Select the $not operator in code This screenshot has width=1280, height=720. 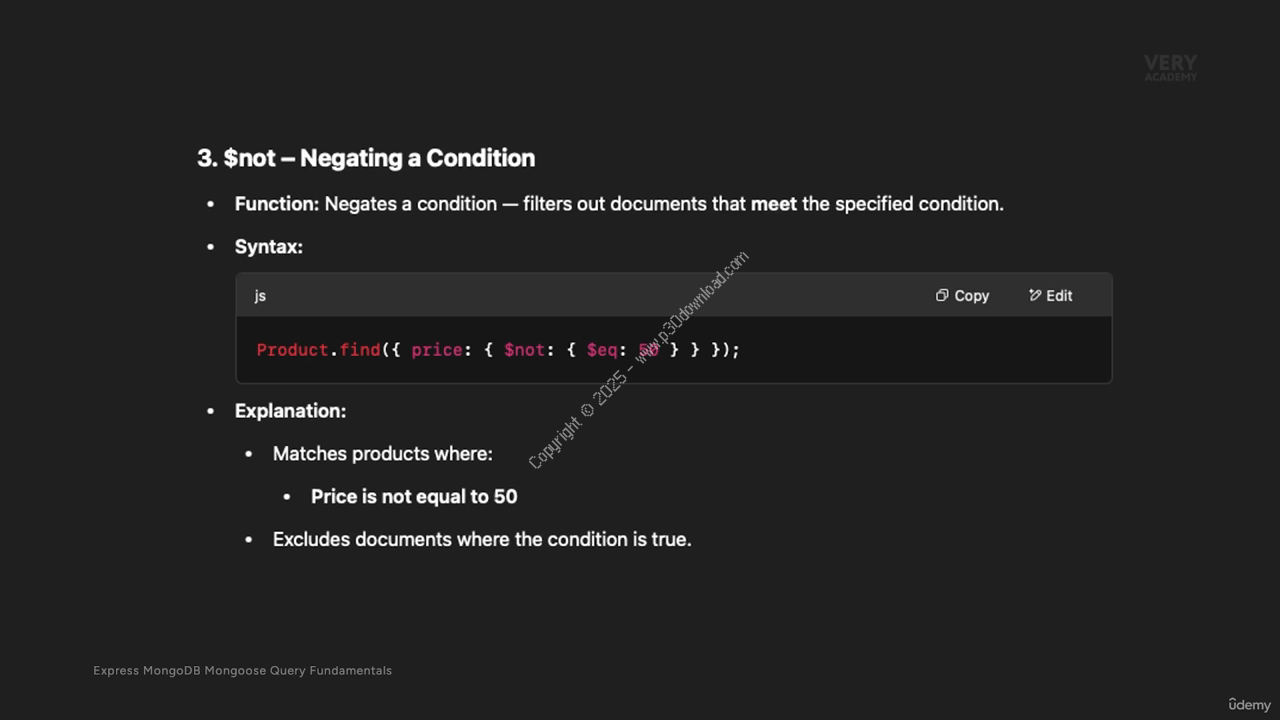(525, 349)
